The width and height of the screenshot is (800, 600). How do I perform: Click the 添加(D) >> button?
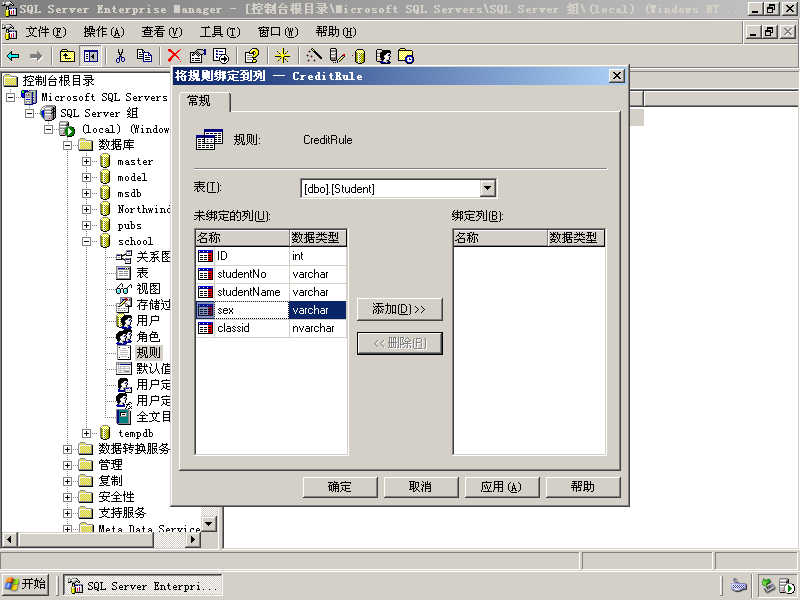[399, 310]
